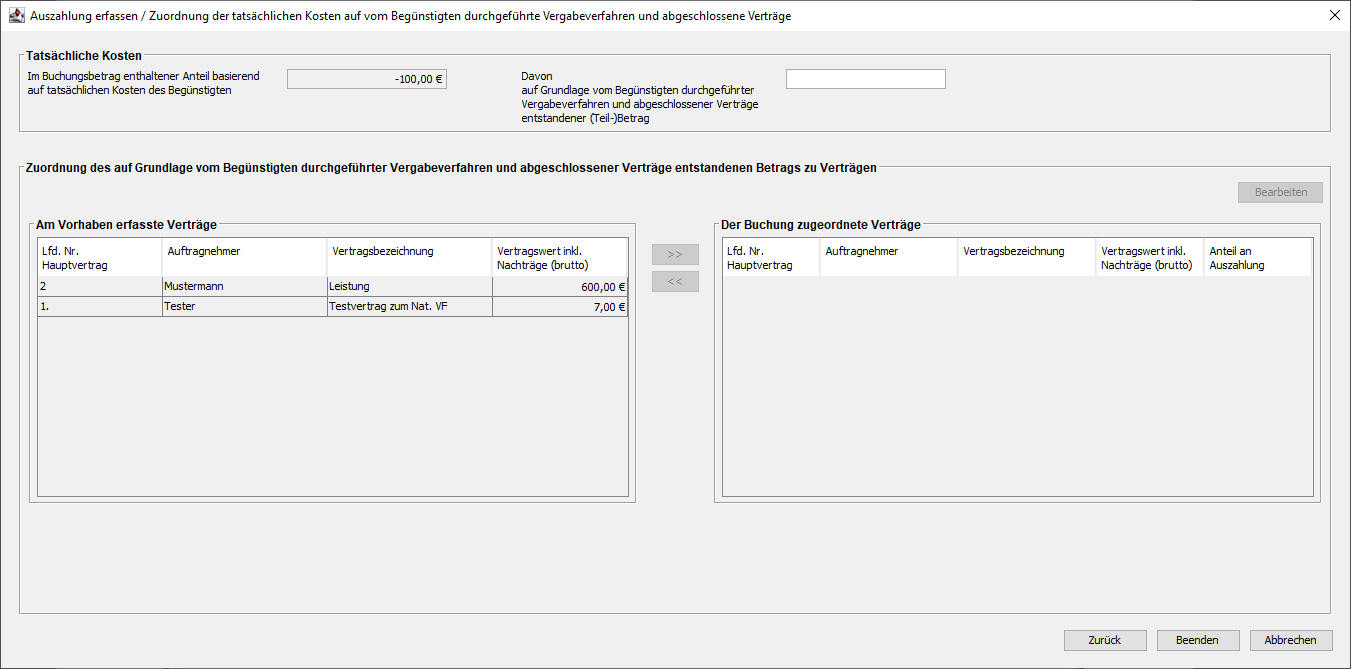Image resolution: width=1351 pixels, height=669 pixels.
Task: Click the application icon in title bar
Action: (16, 16)
